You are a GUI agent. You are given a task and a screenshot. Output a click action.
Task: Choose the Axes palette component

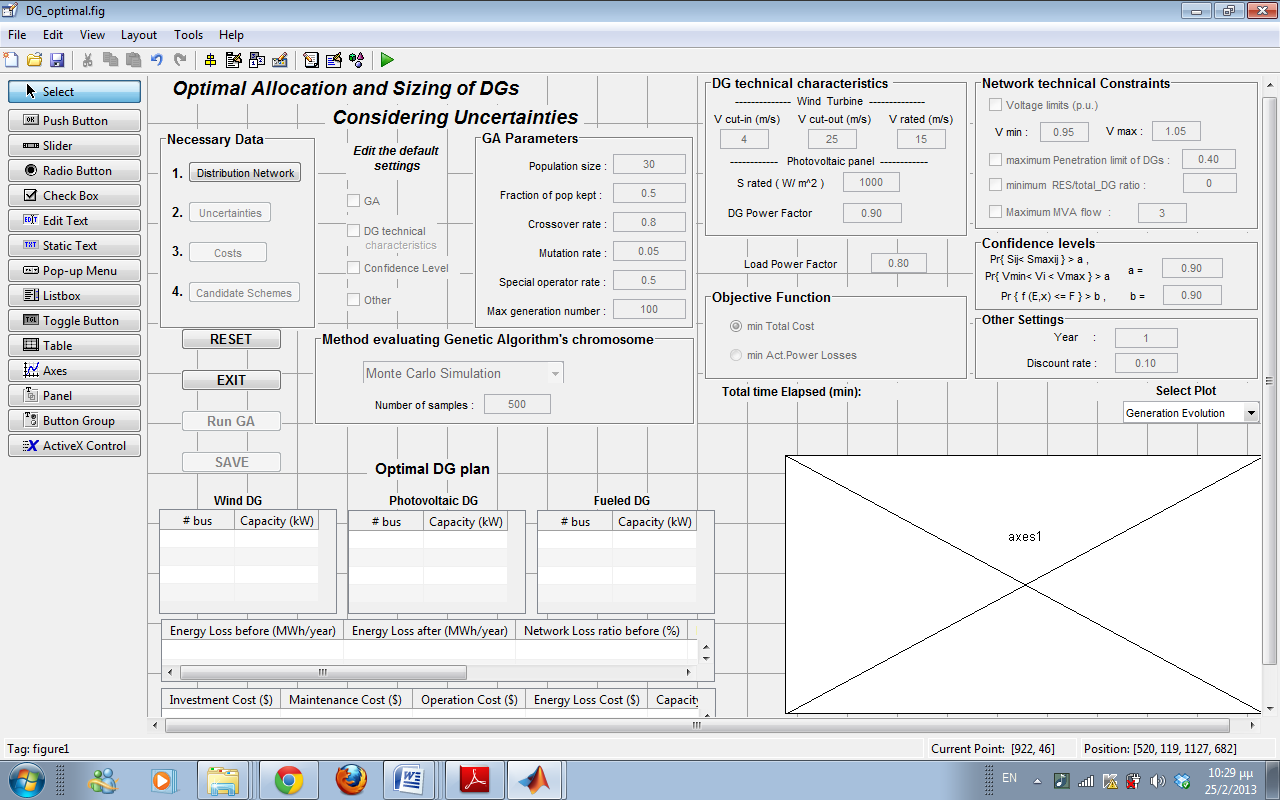click(74, 370)
